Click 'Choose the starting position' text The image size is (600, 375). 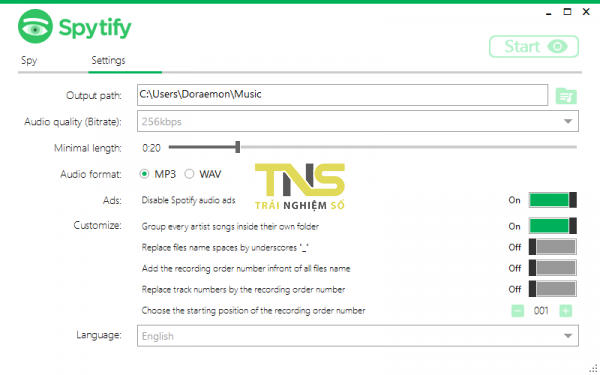tap(253, 311)
